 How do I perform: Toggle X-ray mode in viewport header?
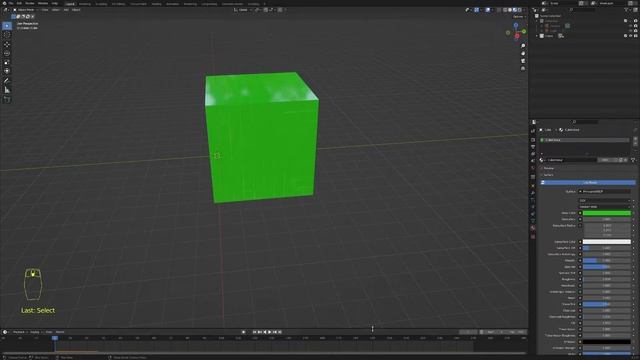tap(499, 10)
